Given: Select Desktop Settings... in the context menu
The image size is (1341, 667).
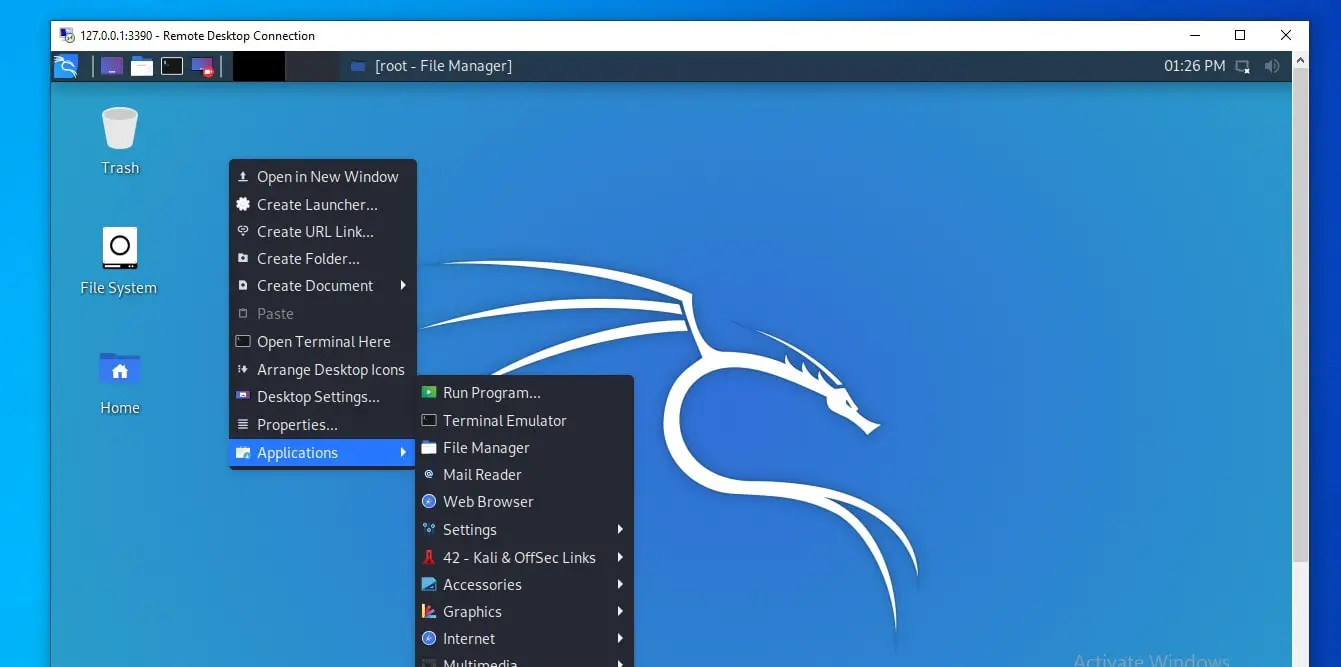Looking at the screenshot, I should coord(318,396).
